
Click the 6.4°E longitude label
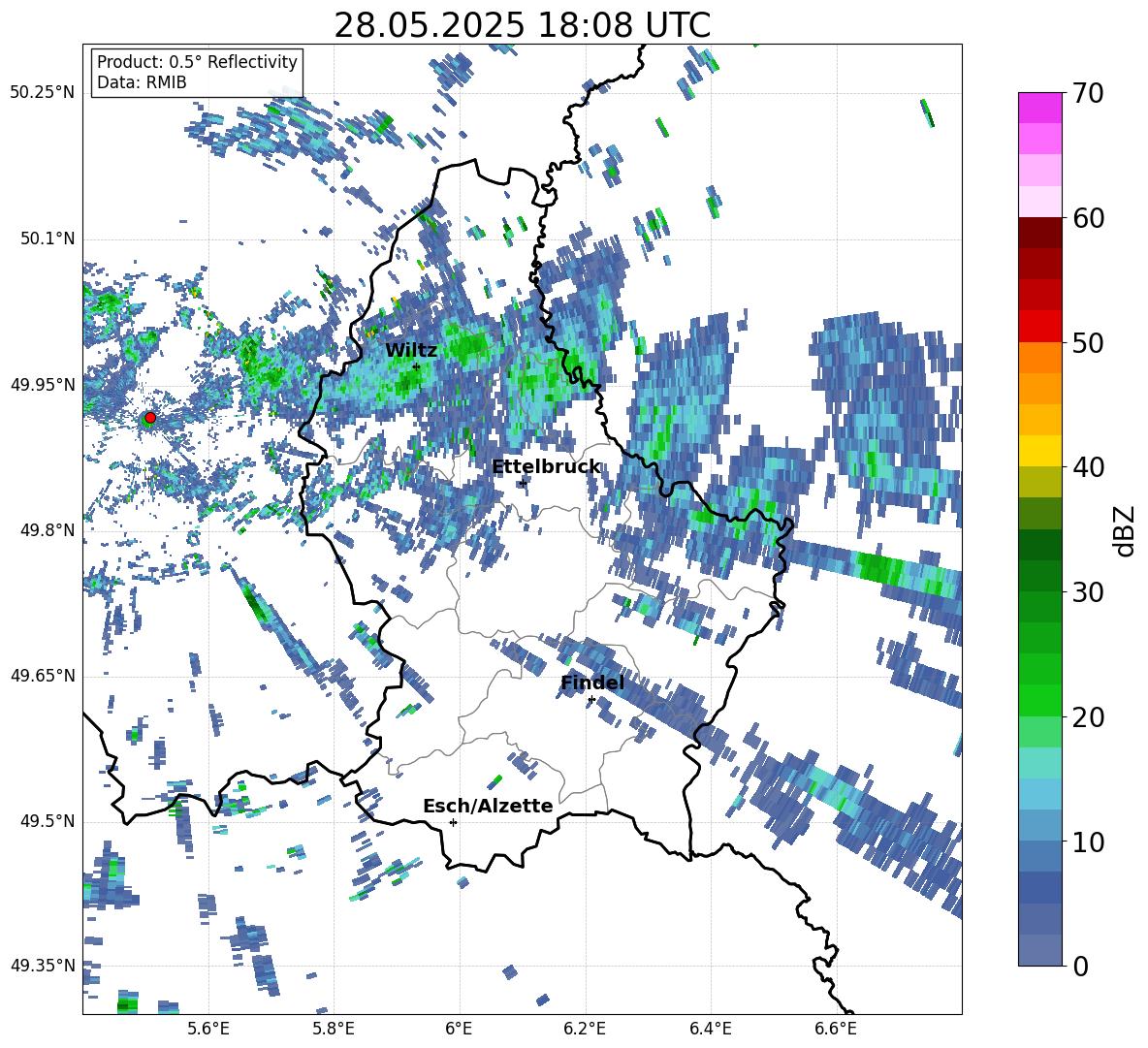point(711,1029)
